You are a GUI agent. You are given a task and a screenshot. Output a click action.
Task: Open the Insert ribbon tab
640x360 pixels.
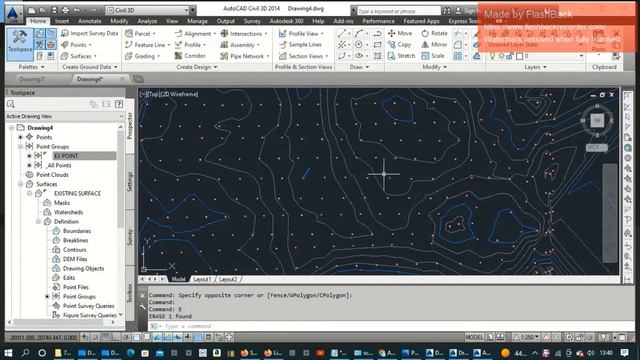tap(62, 21)
